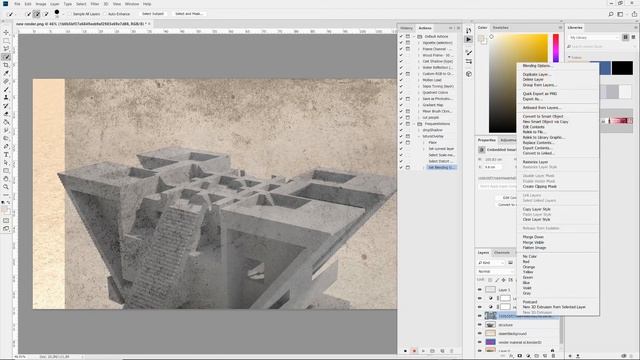This screenshot has height=360, width=640.
Task: Click the create new layer icon
Action: 545,356
